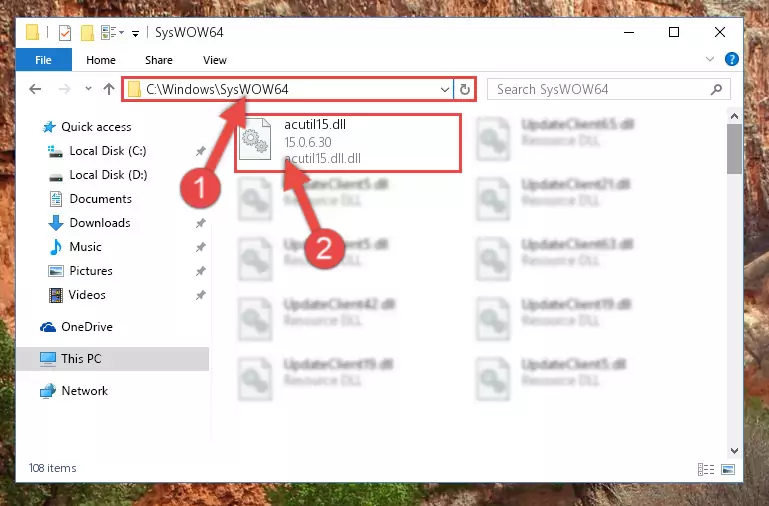Open Videos in the sidebar

click(x=87, y=295)
